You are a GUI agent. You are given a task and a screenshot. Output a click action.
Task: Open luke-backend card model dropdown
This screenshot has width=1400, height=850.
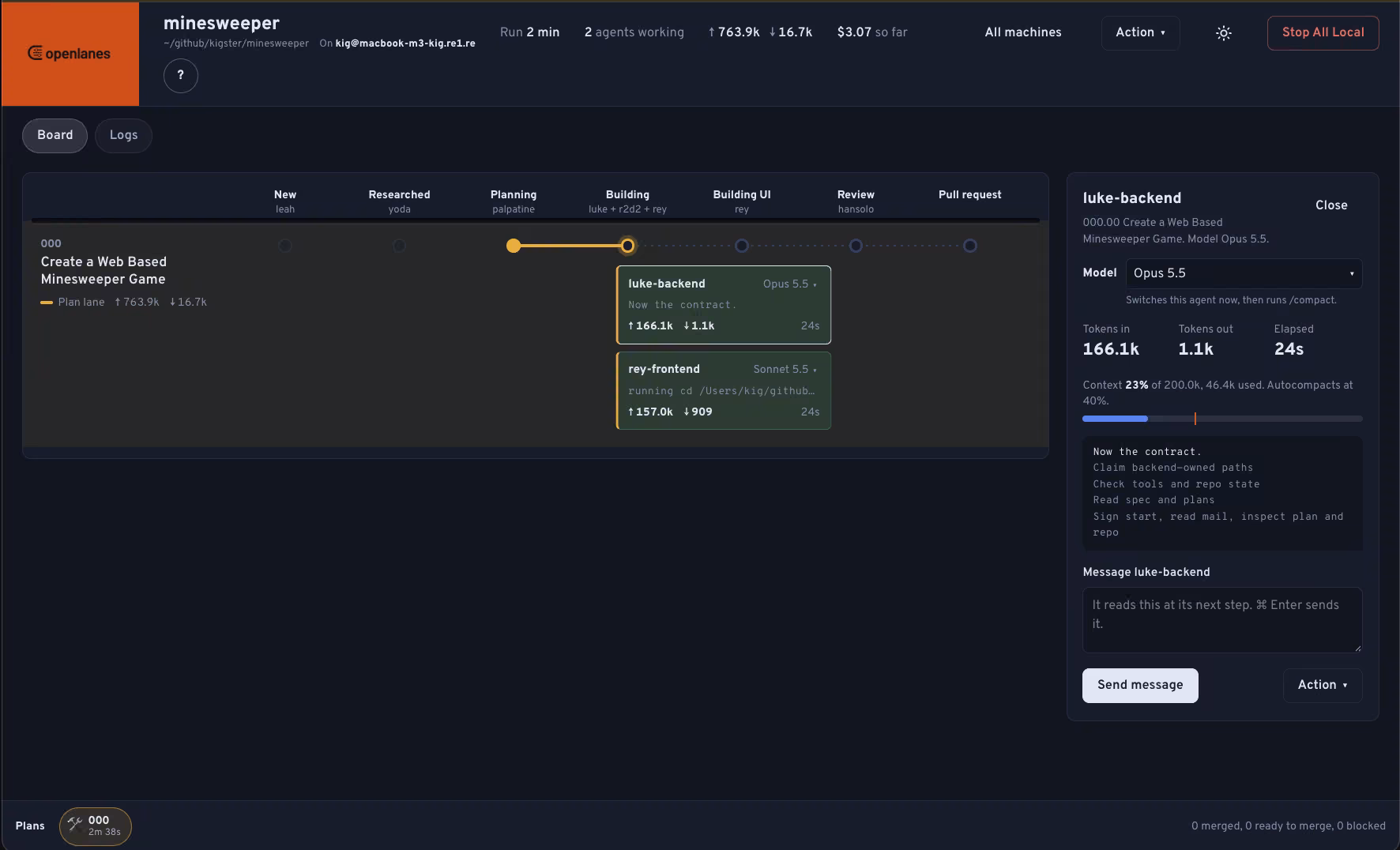click(x=790, y=284)
